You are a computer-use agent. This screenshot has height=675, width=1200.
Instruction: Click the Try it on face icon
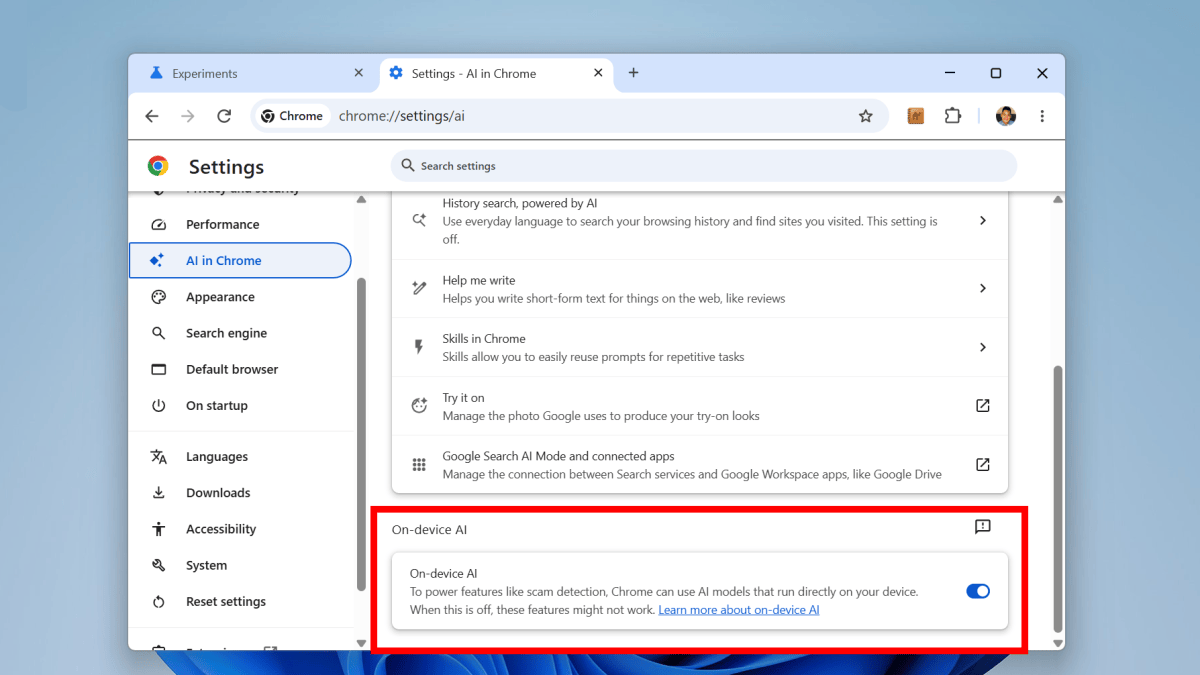click(x=420, y=406)
